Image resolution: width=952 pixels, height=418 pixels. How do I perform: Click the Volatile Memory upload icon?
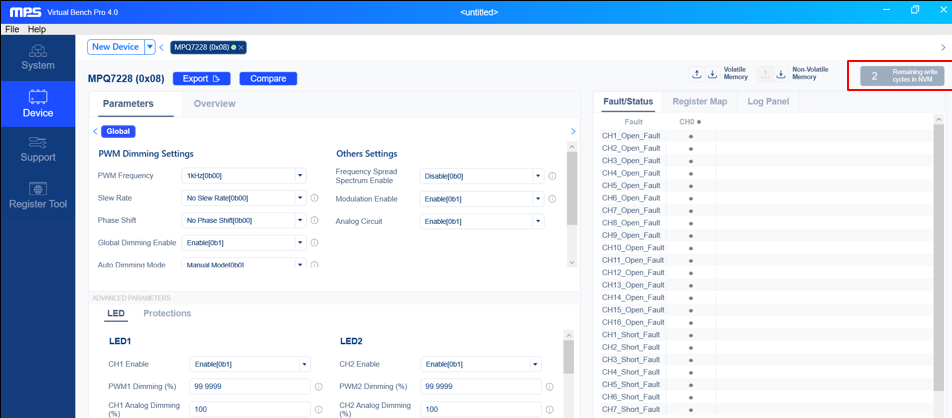697,74
